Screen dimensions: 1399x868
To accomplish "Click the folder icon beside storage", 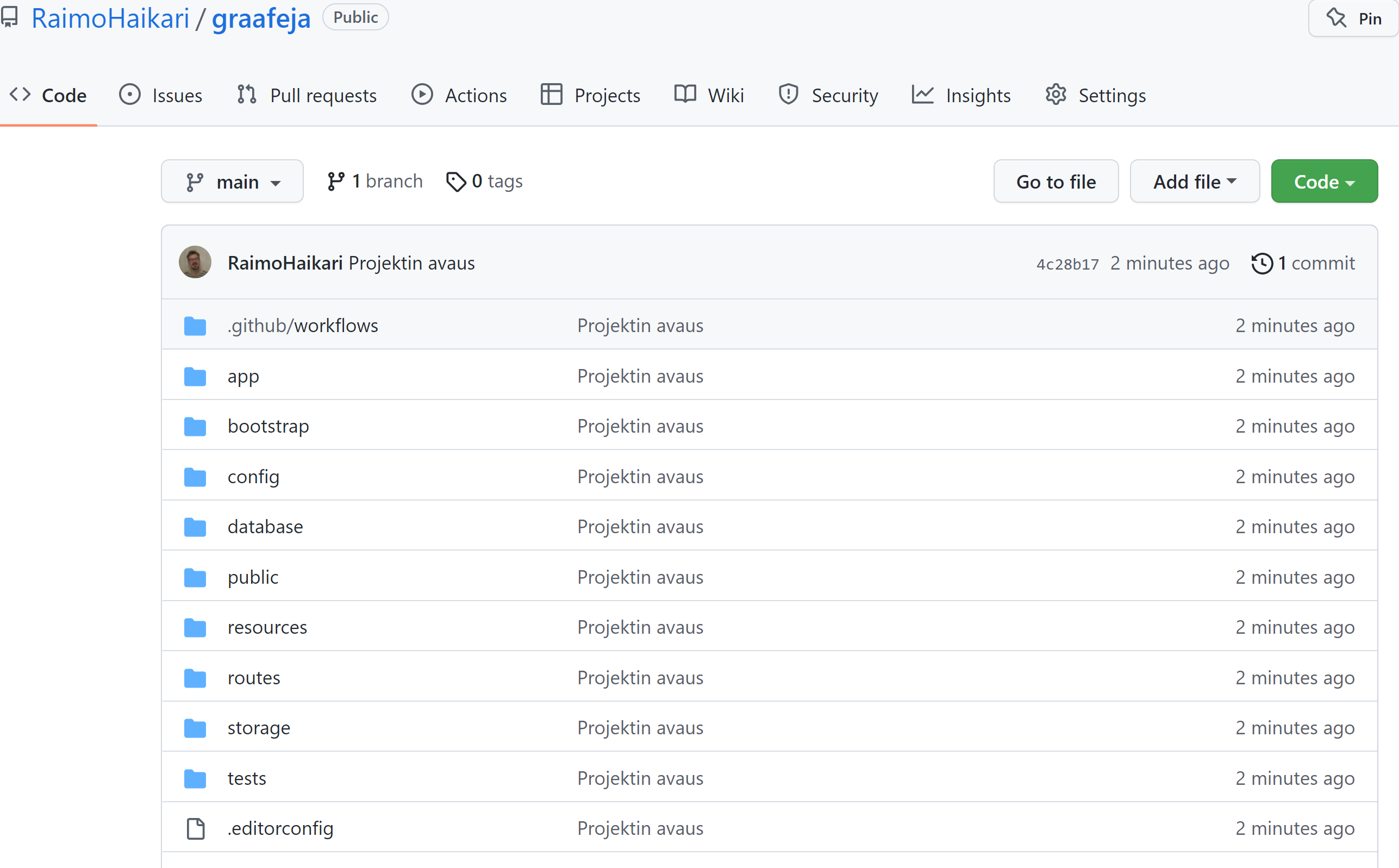I will tap(195, 728).
